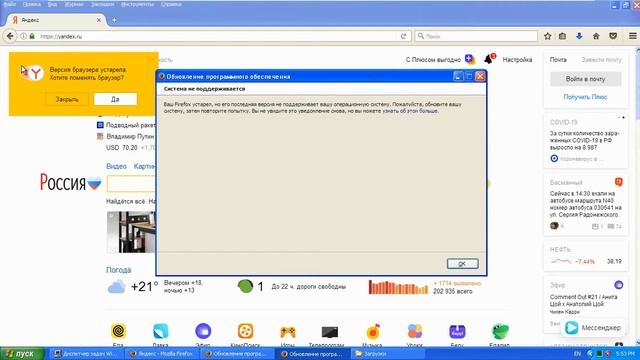Select the Яндекс browser tab
This screenshot has width=640, height=360.
click(x=55, y=20)
